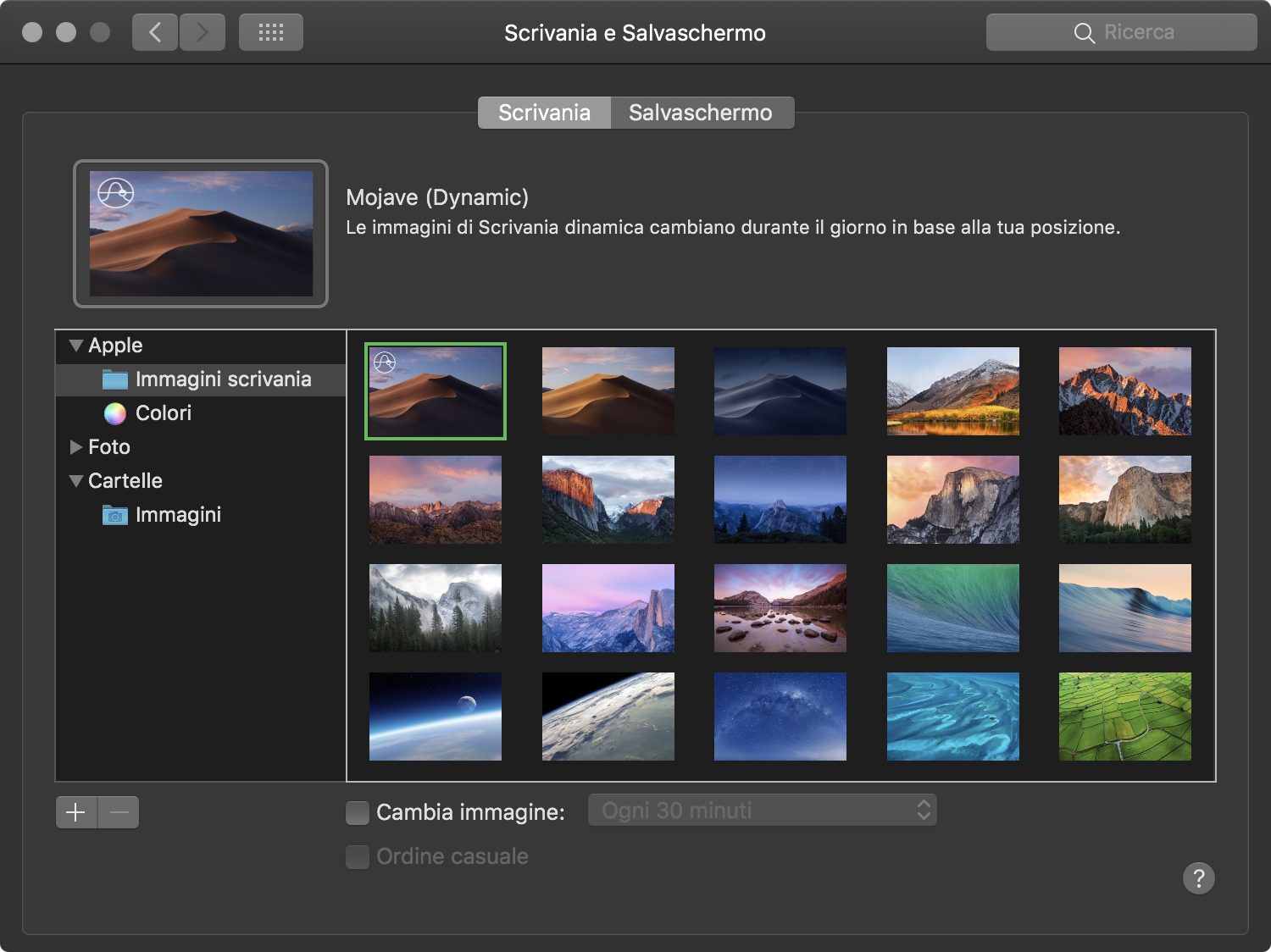The height and width of the screenshot is (952, 1271).
Task: Go forward using the toolbar forward arrow
Action: pyautogui.click(x=203, y=32)
